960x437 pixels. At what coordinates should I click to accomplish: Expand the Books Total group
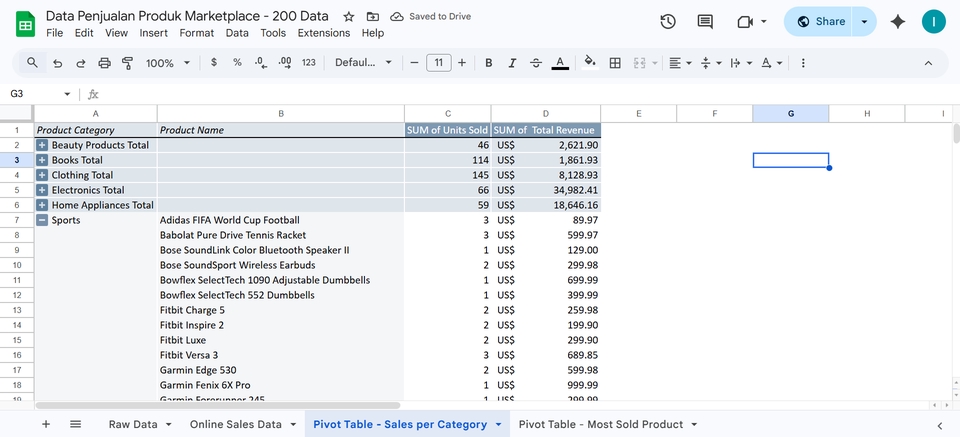pyautogui.click(x=42, y=160)
